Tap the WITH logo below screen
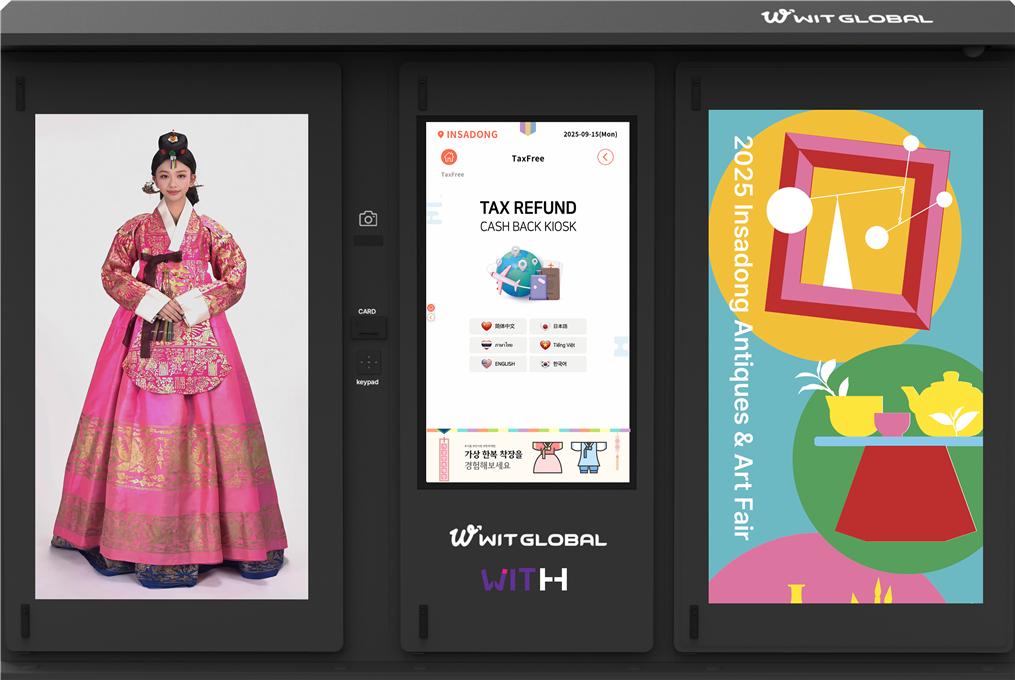1015x680 pixels. 525,579
